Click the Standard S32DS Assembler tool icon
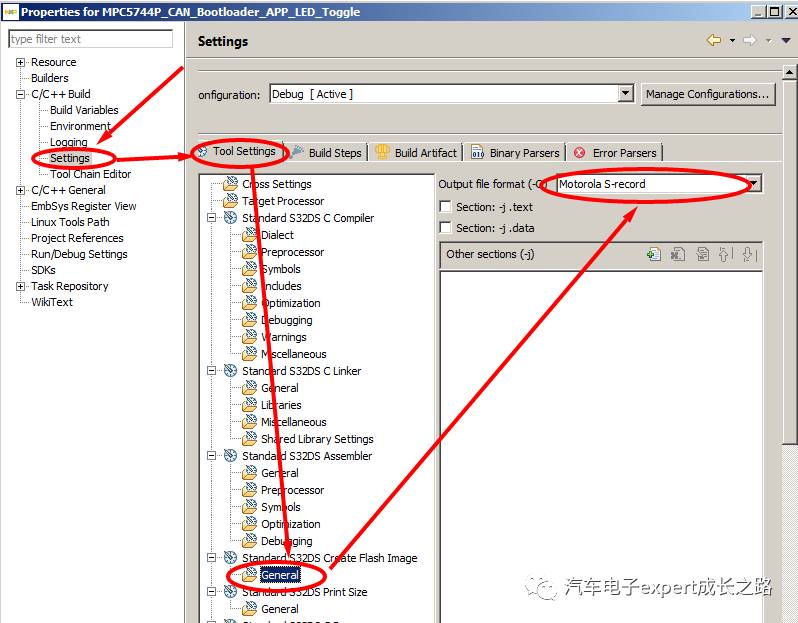 pos(231,456)
